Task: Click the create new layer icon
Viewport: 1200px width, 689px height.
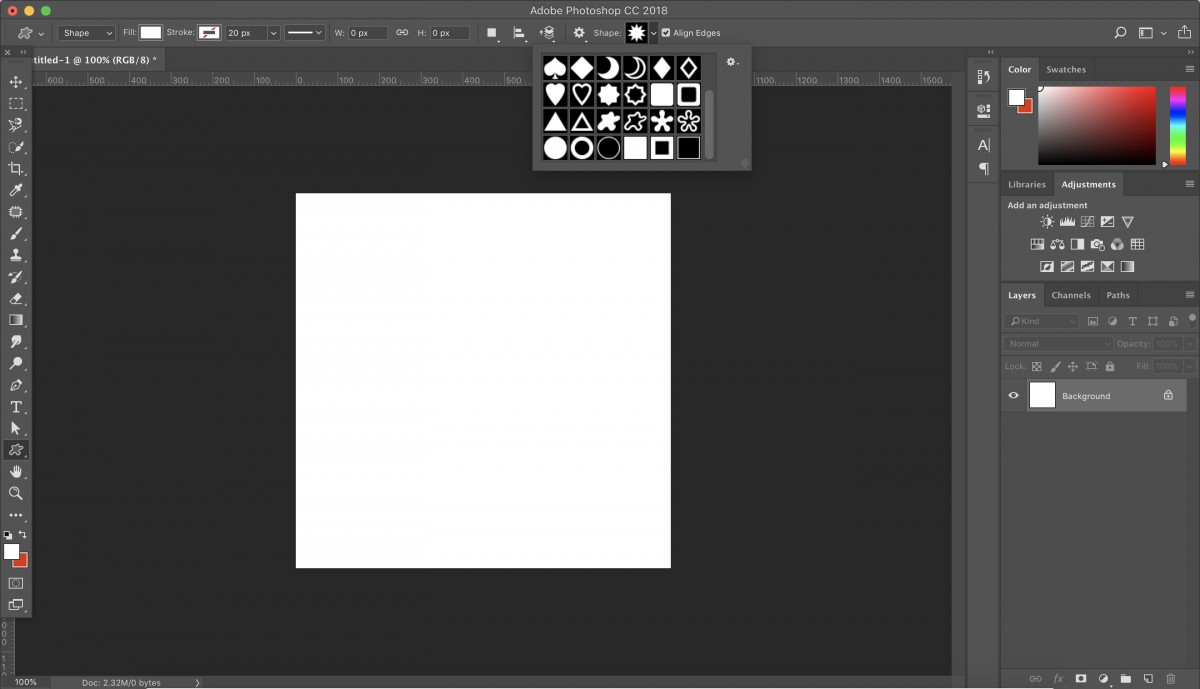Action: (x=1148, y=679)
